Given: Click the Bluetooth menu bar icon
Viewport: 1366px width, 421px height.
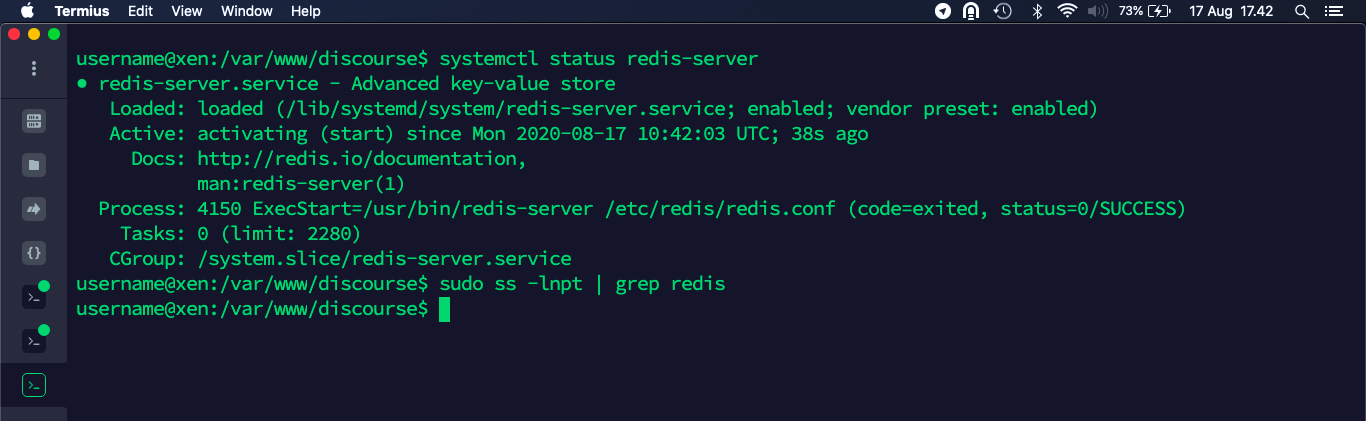Looking at the screenshot, I should tap(1037, 12).
